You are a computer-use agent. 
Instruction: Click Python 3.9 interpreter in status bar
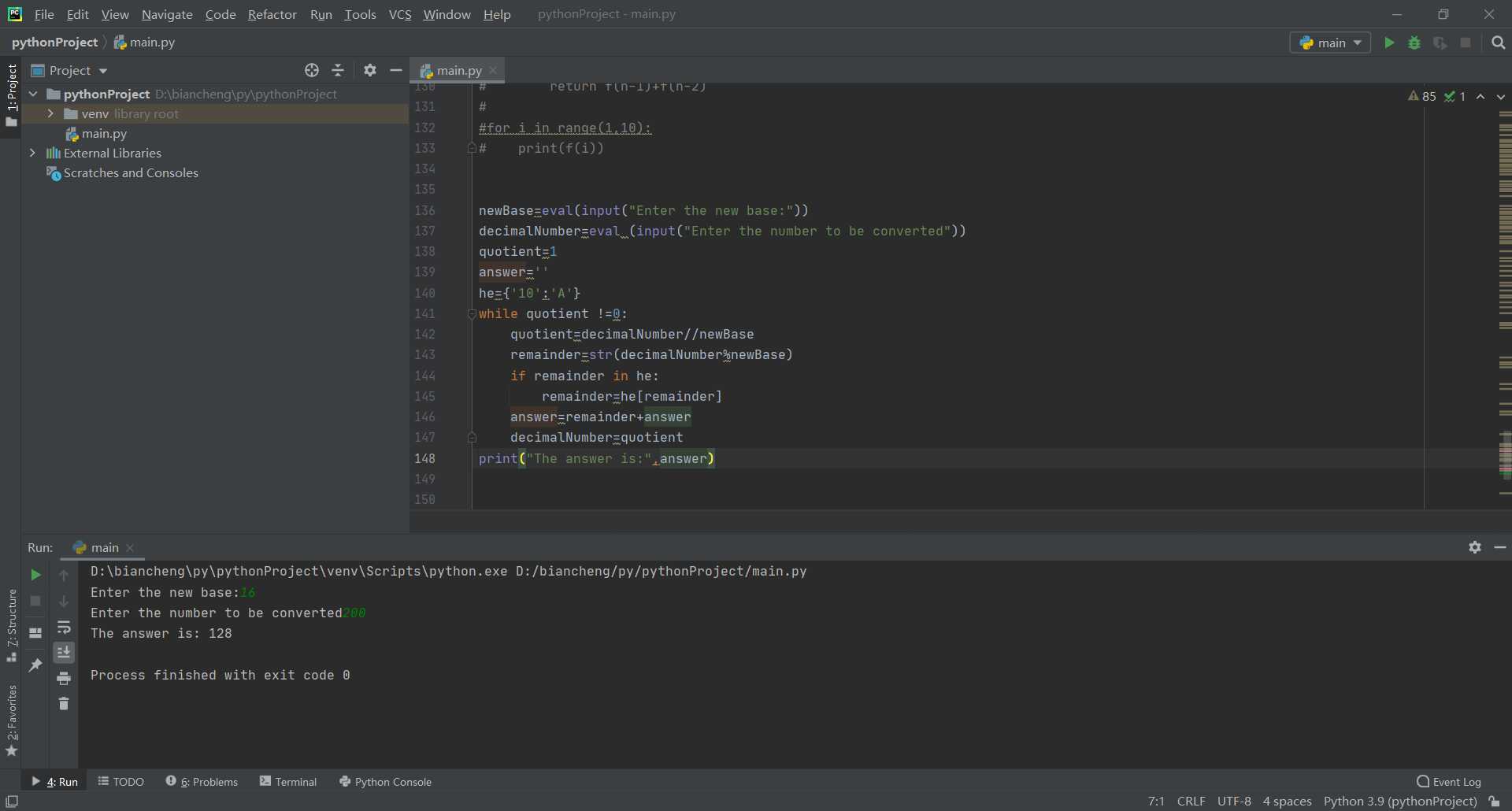pos(1400,801)
